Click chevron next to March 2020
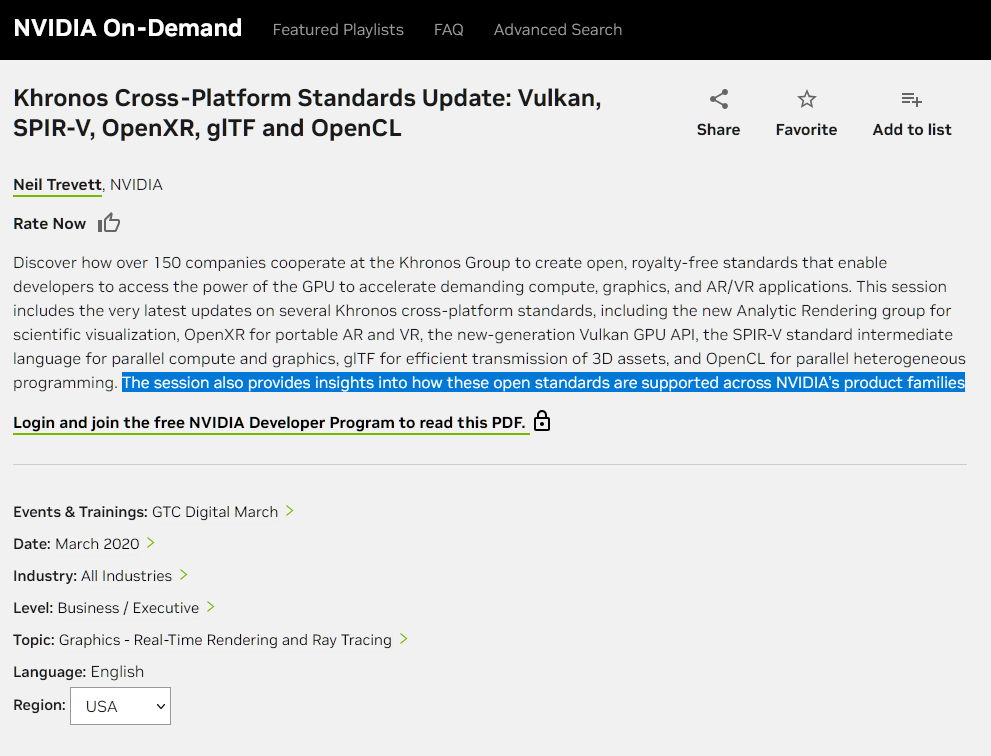 pyautogui.click(x=150, y=543)
